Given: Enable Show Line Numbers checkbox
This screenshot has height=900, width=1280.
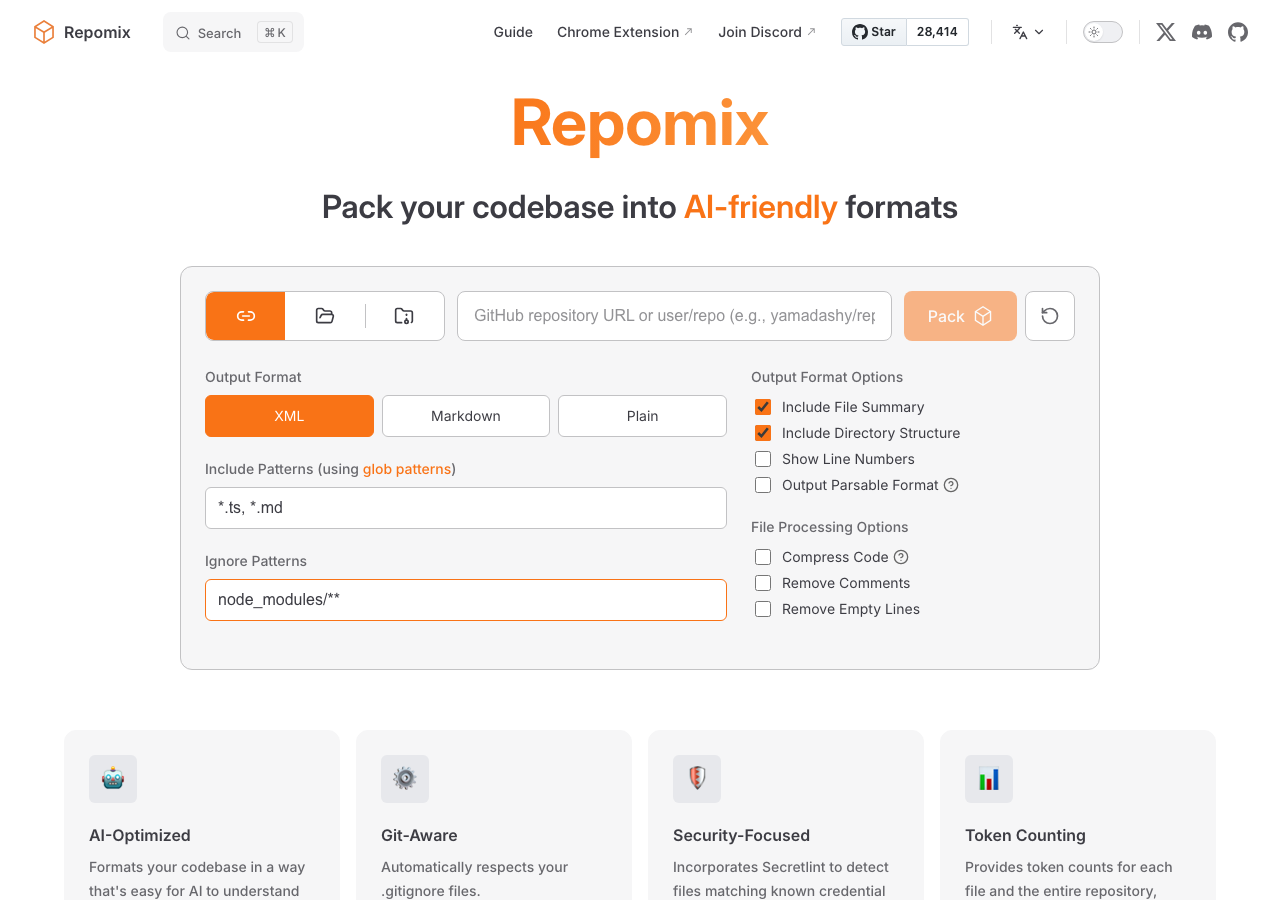Looking at the screenshot, I should (x=763, y=459).
